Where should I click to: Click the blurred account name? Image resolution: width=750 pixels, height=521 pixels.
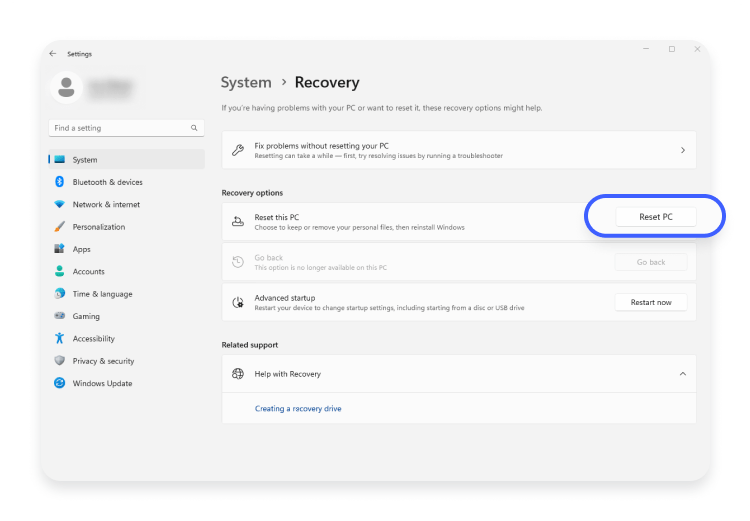[x=111, y=88]
